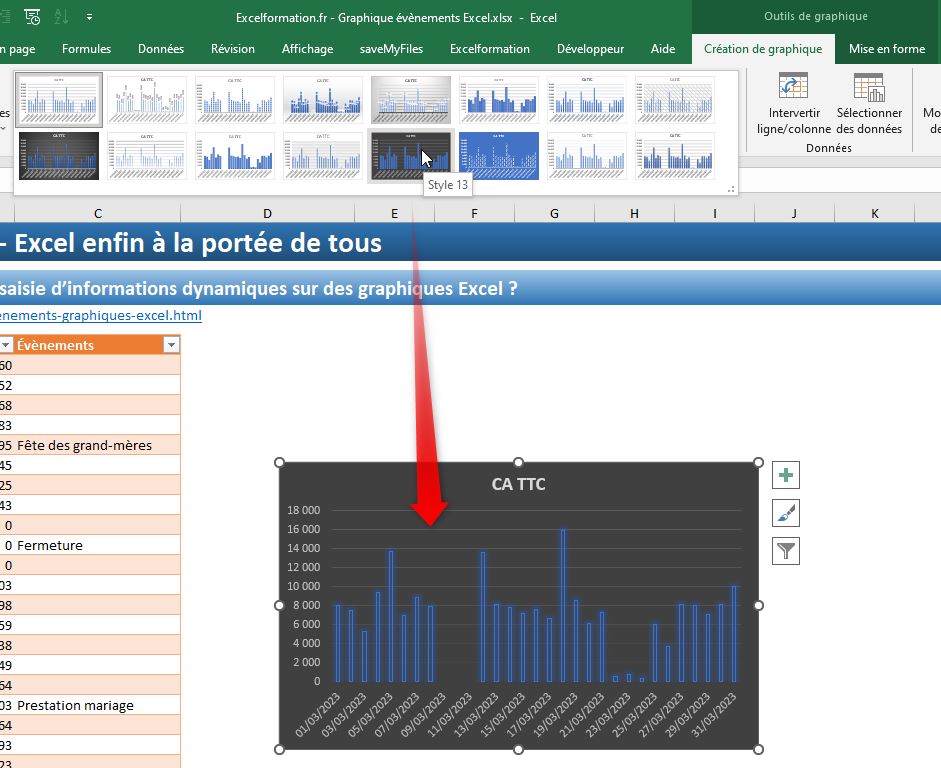Open the Développeur ribbon tab
The image size is (941, 768).
(x=592, y=48)
